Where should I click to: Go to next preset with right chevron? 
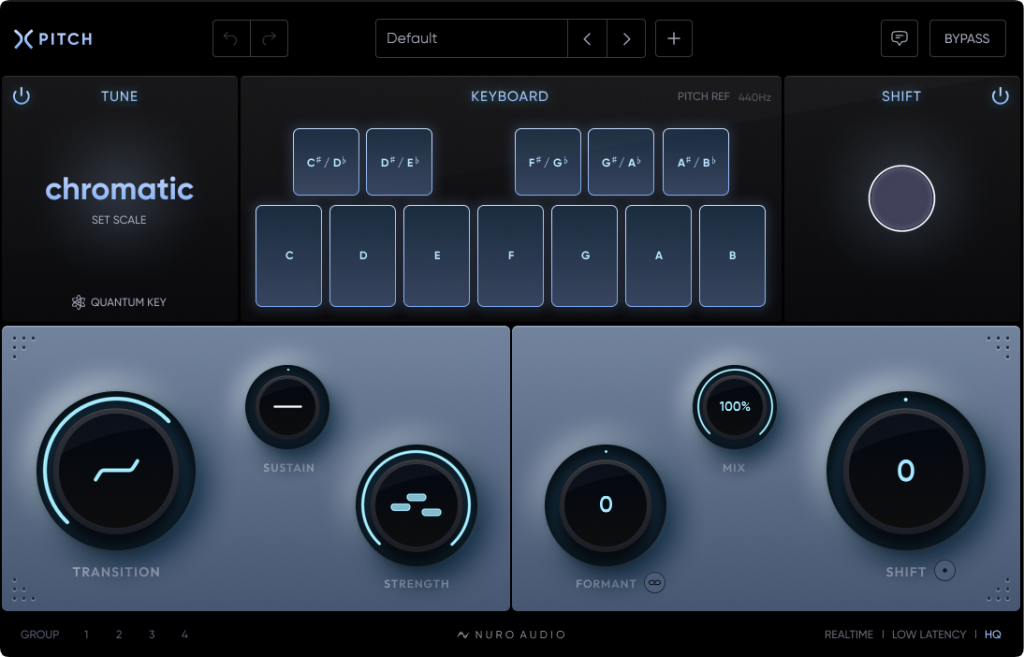tap(626, 39)
